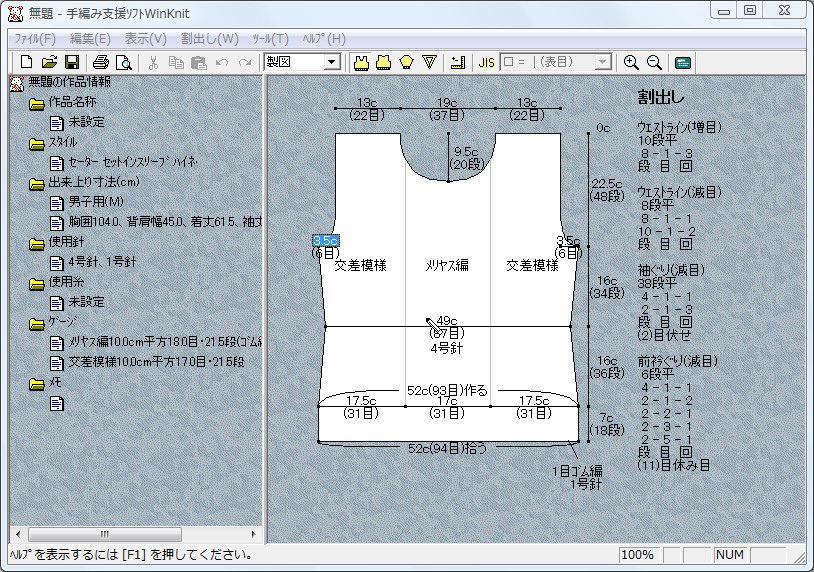Click the 袖ぐり(減目) heading
Viewport: 814px width, 572px height.
click(671, 270)
